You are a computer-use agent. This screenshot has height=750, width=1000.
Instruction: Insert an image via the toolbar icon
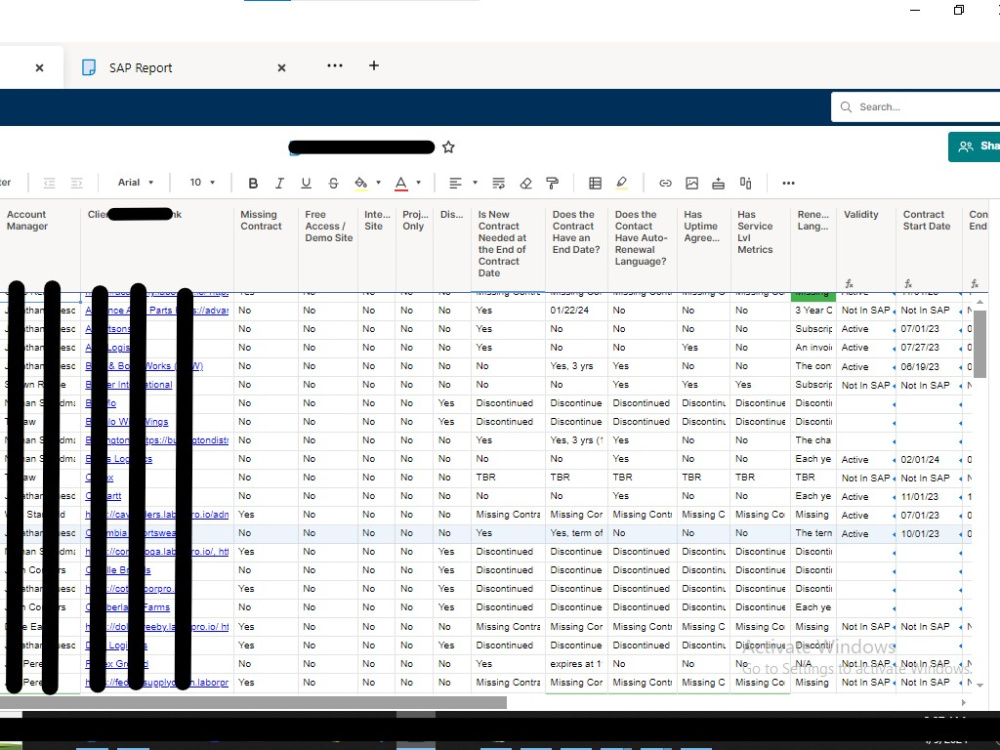pyautogui.click(x=692, y=183)
